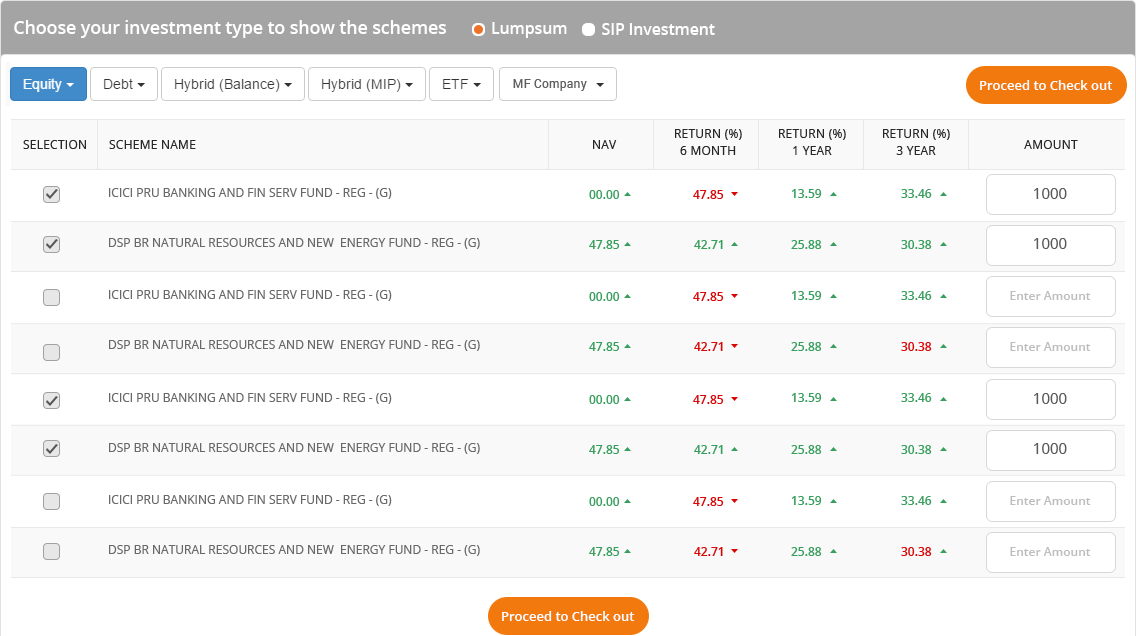
Task: Check the last row's selection checkbox
Action: pyautogui.click(x=52, y=551)
